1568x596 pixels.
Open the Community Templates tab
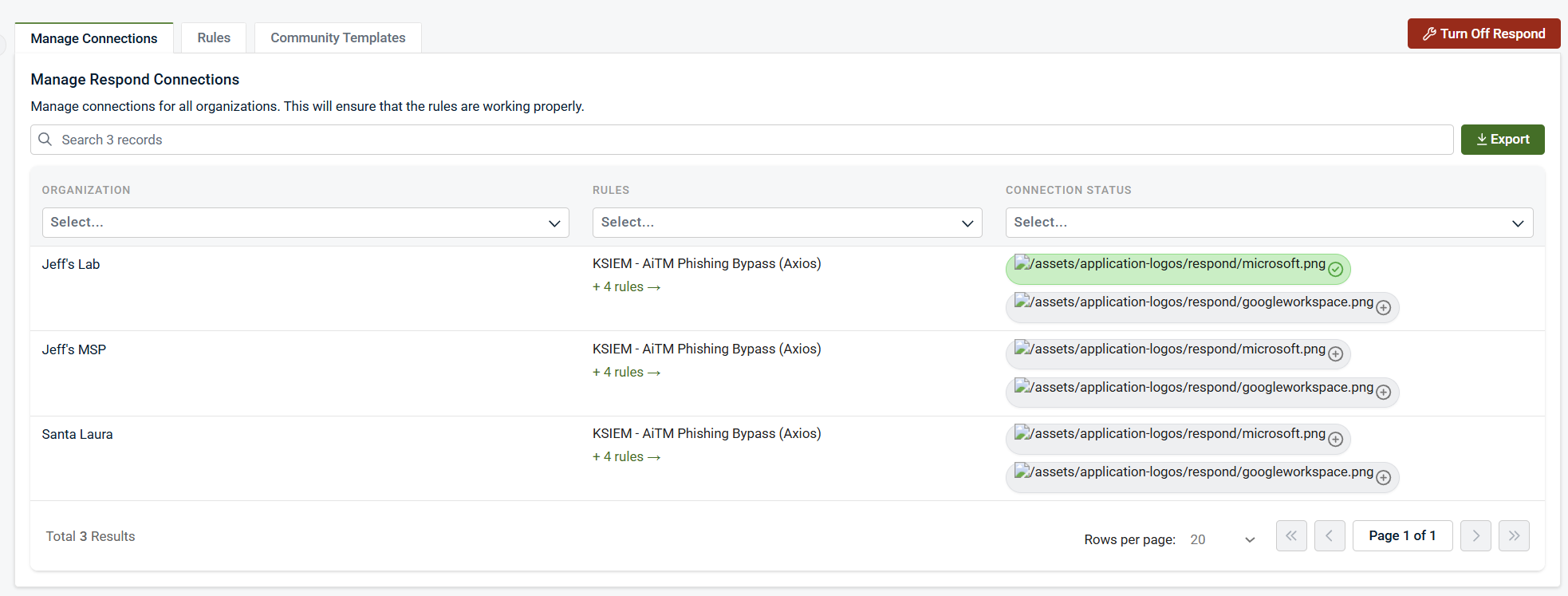coord(337,38)
